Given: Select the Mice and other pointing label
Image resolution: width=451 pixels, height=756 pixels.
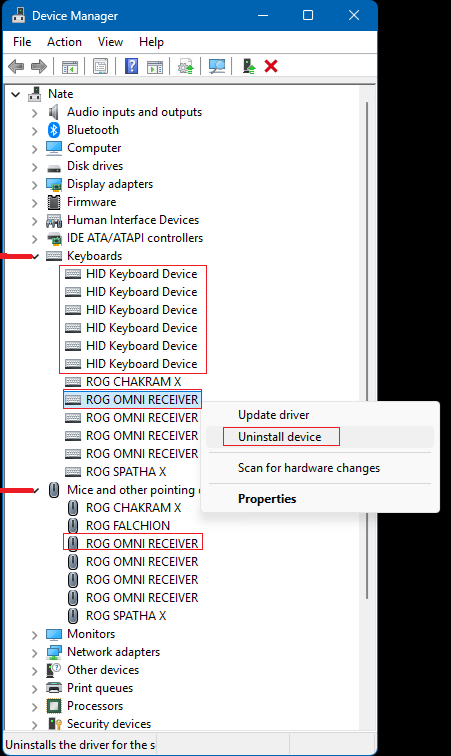Looking at the screenshot, I should (131, 490).
